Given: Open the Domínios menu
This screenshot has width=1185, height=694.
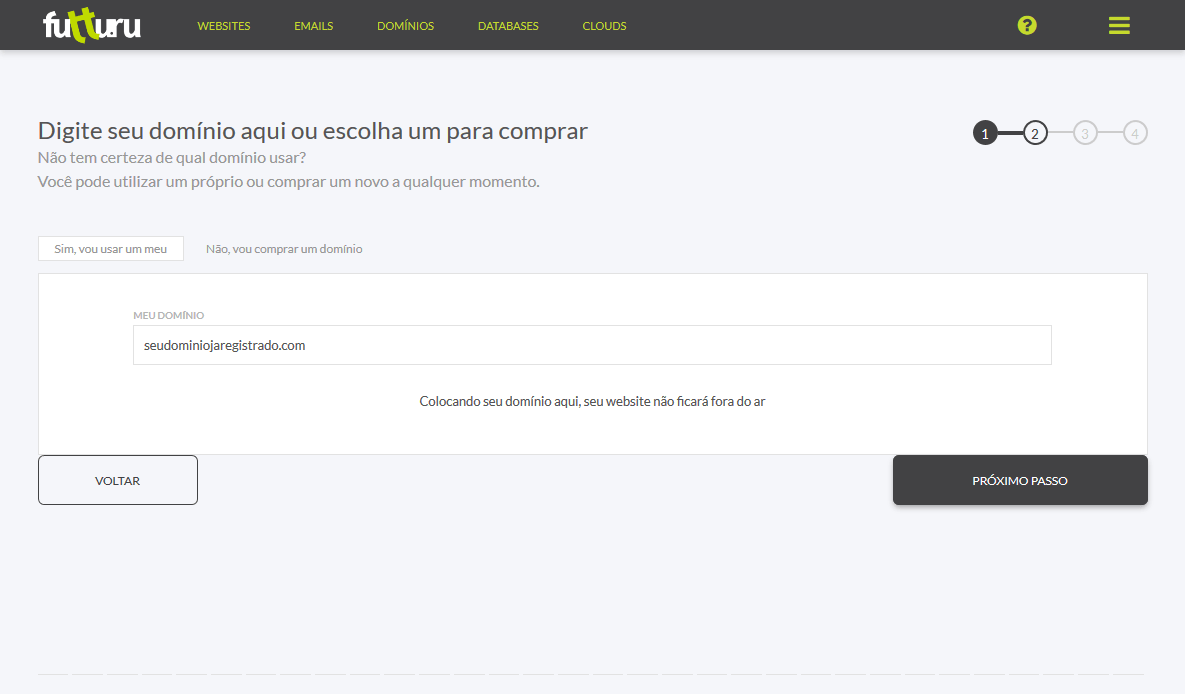Looking at the screenshot, I should click(405, 26).
